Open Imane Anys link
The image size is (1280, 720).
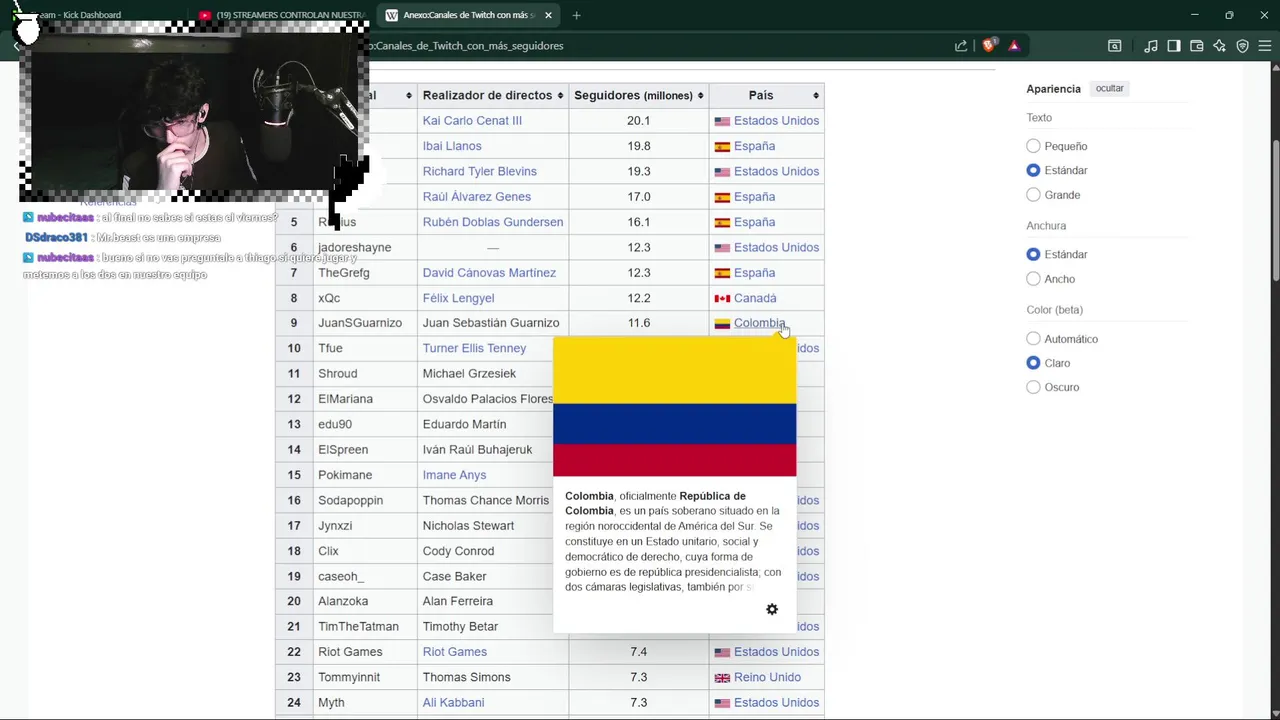click(x=454, y=475)
